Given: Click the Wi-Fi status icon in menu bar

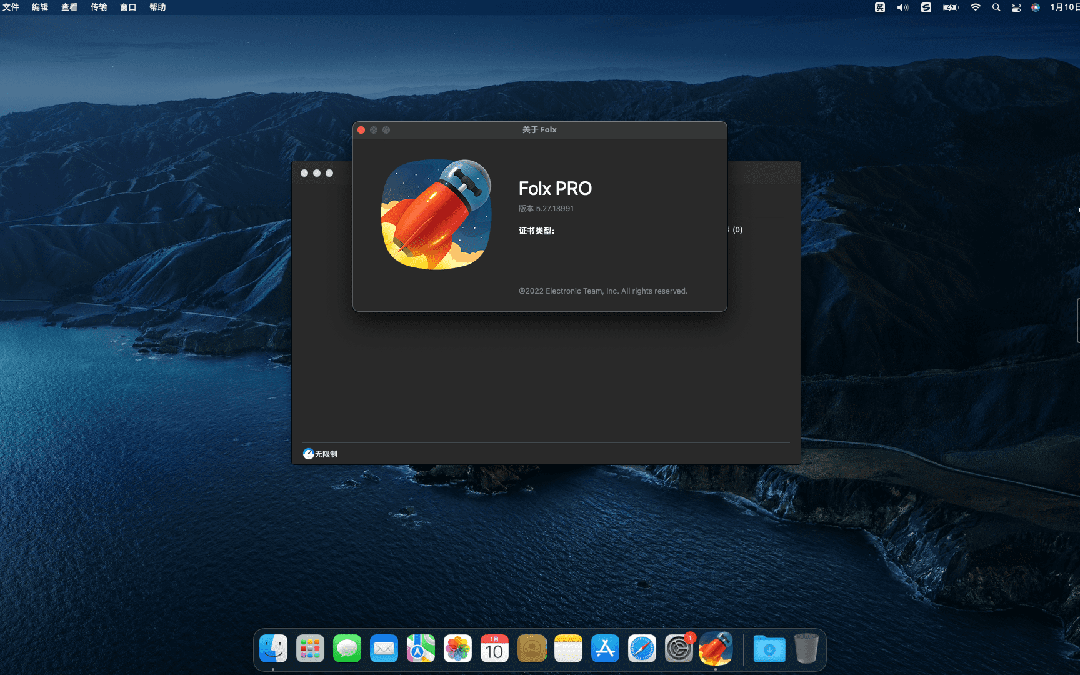Looking at the screenshot, I should tap(975, 7).
